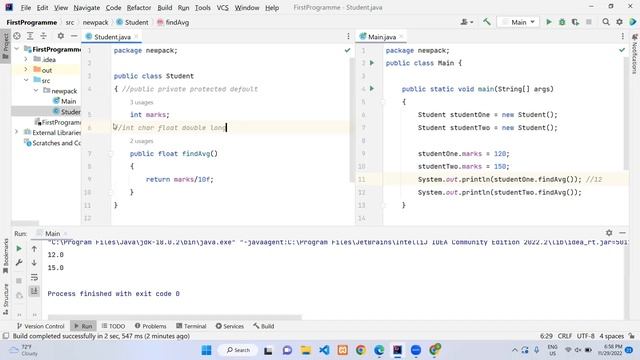Open the VCS menu
640x360 pixels.
(x=222, y=8)
